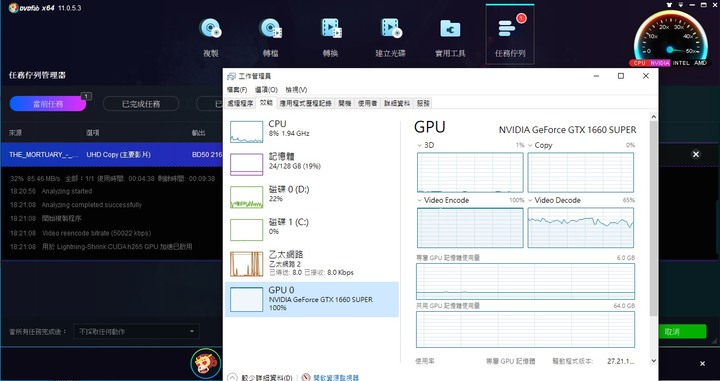
Task: Open the 檔案(F) menu in Task Manager
Action: [x=237, y=90]
